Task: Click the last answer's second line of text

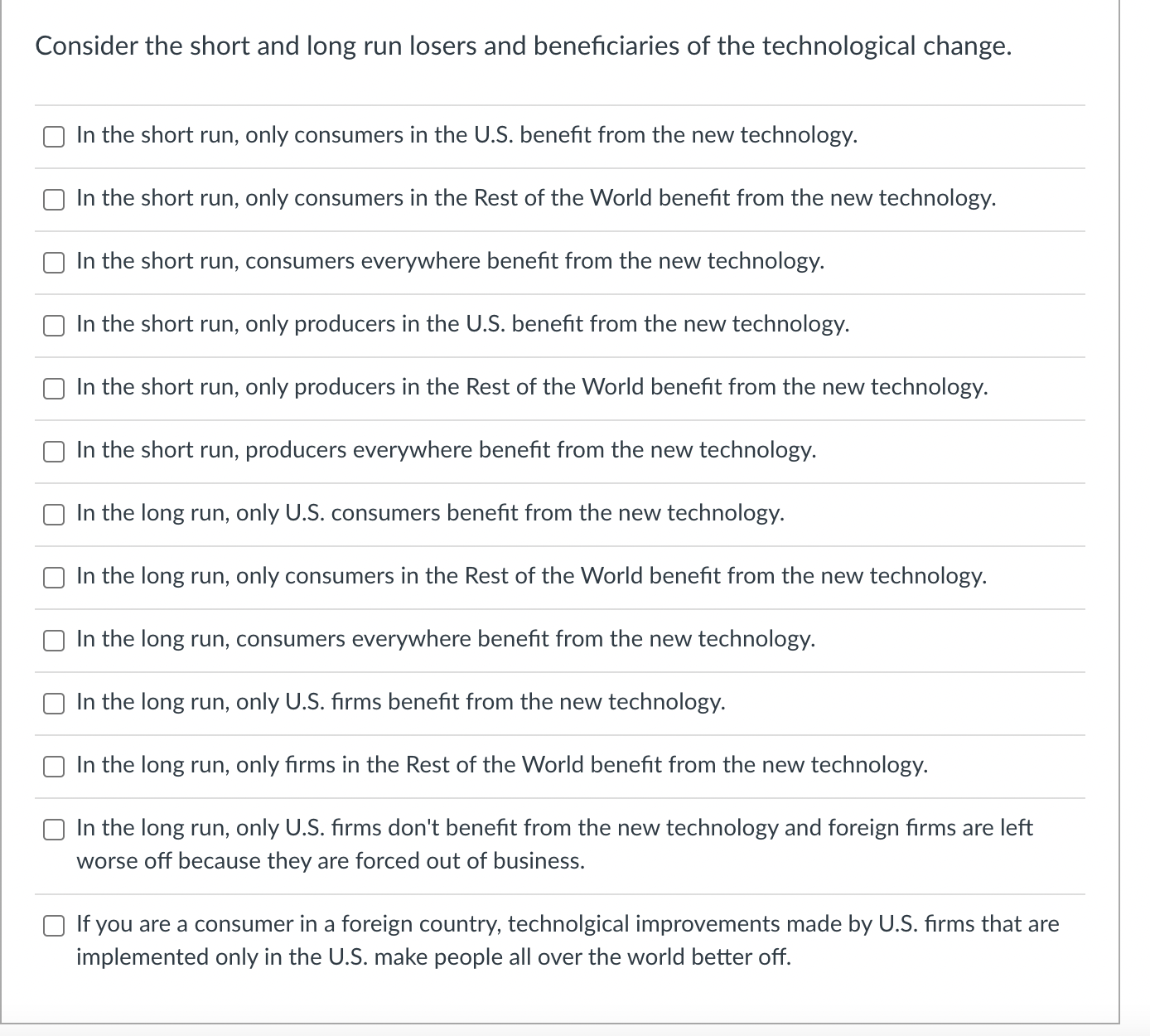Action: (433, 957)
